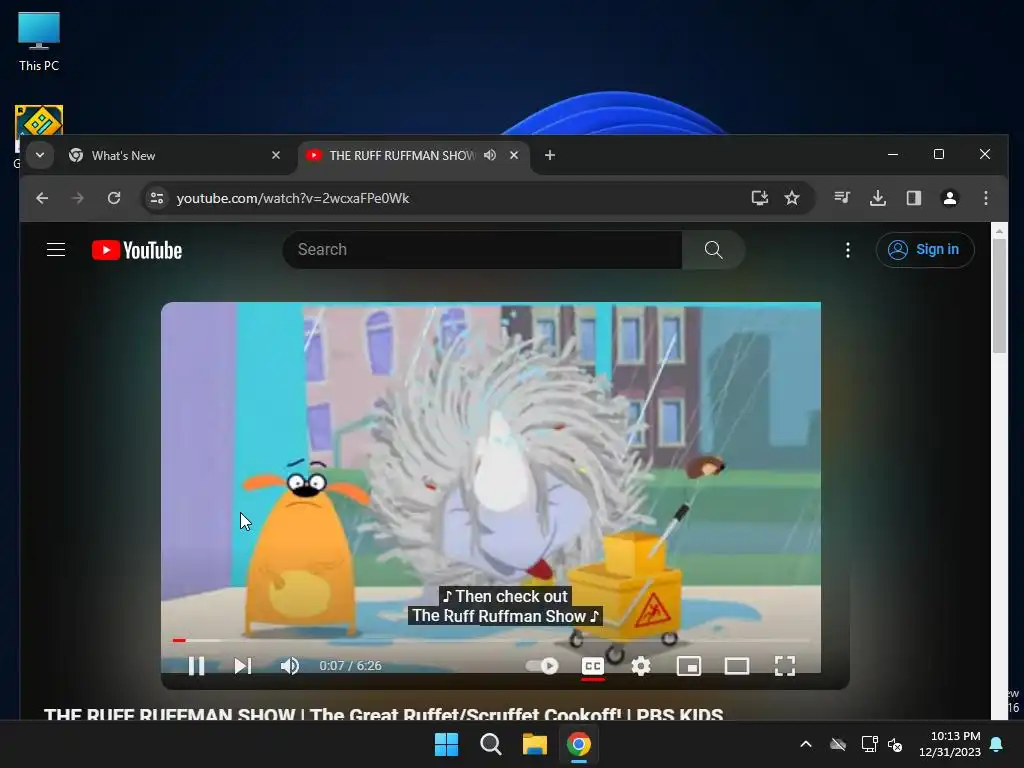Install YouTube app from address bar icon
This screenshot has width=1024, height=768.
(x=760, y=198)
